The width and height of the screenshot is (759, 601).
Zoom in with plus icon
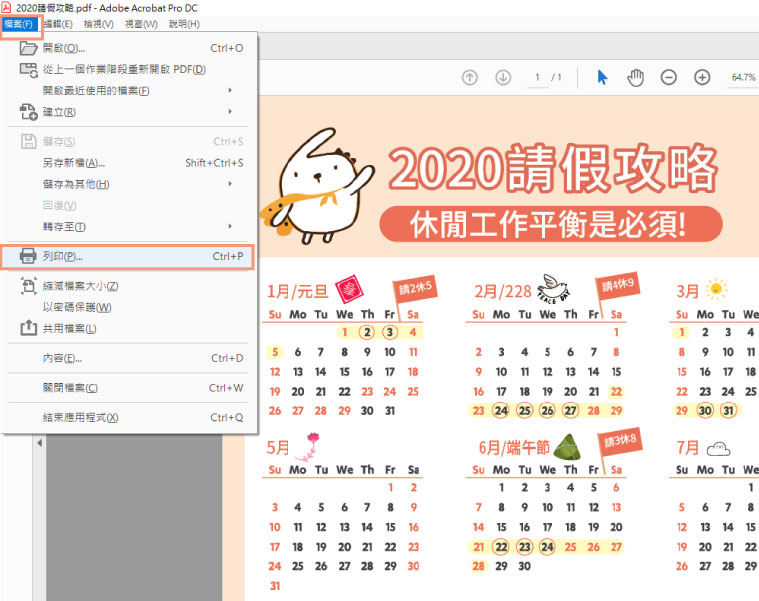click(x=702, y=77)
